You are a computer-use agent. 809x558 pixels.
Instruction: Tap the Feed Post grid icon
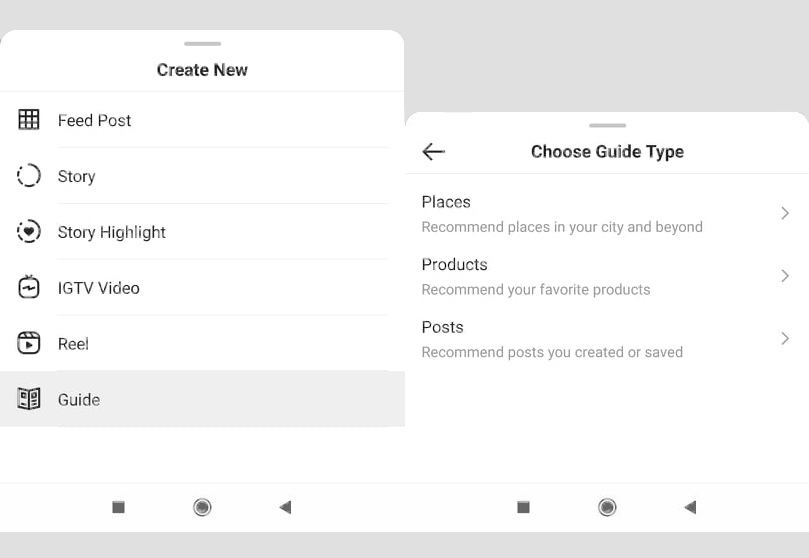tap(29, 120)
